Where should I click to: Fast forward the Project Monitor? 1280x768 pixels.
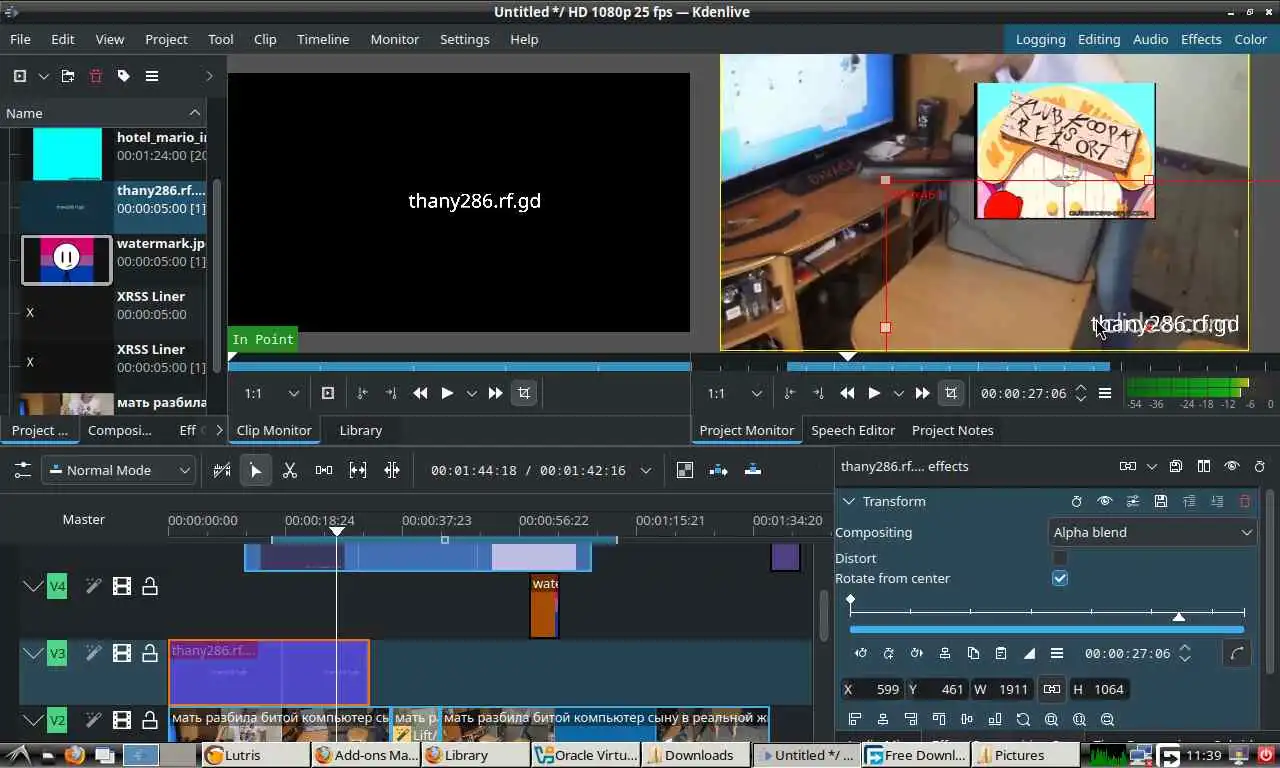coord(922,393)
